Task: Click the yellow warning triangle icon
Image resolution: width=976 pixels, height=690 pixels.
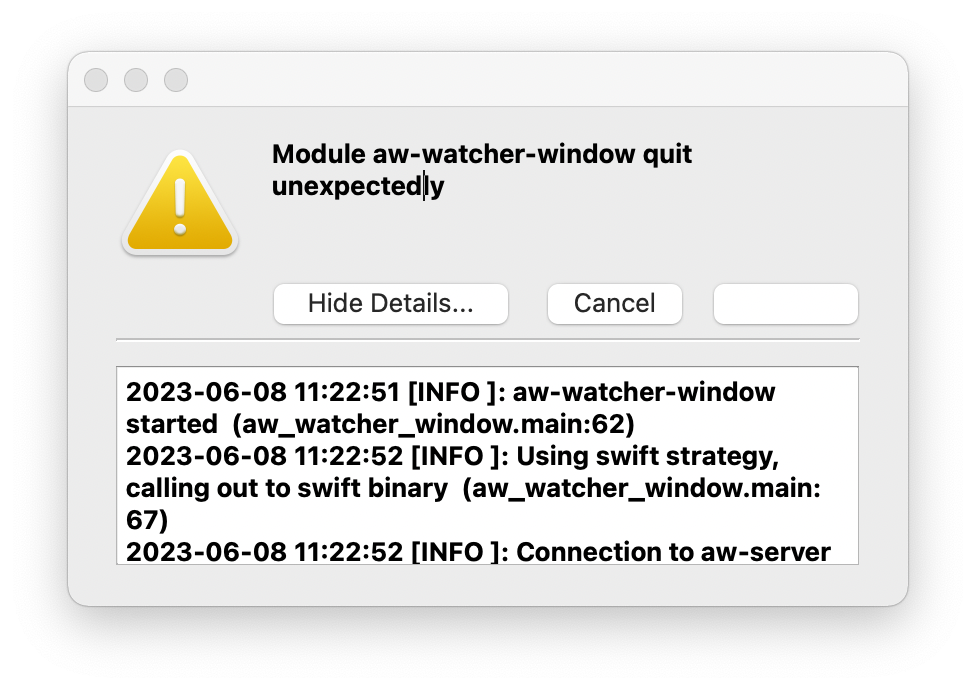Action: [180, 203]
